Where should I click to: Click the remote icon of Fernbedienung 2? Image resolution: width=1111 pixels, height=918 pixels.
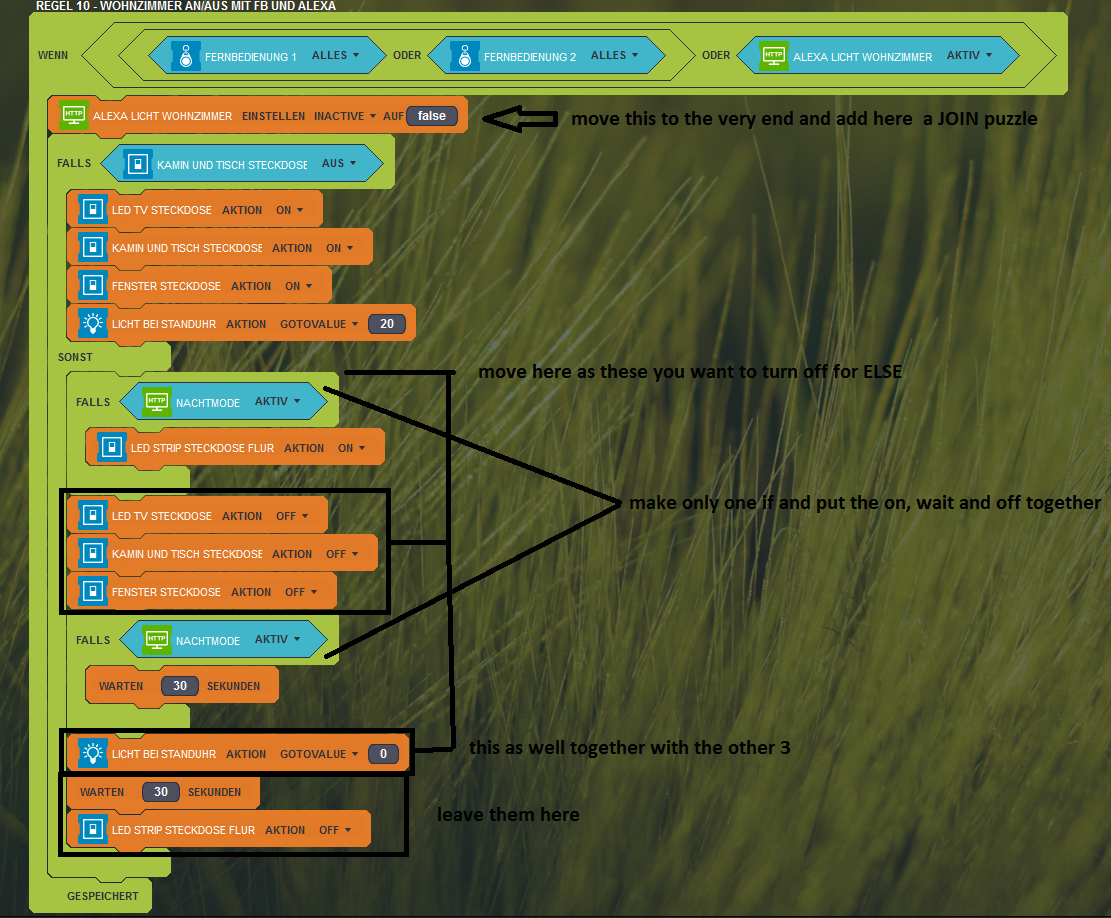coord(464,56)
